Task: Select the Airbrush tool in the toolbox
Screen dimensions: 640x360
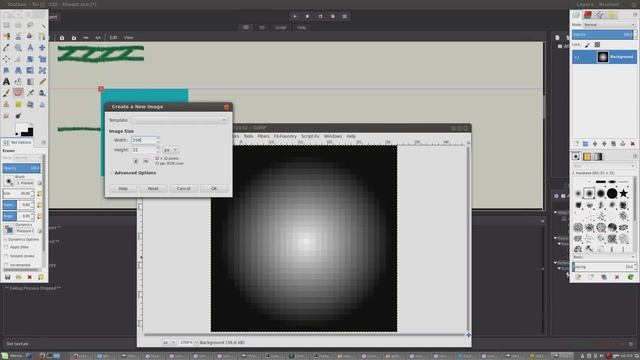Action: tap(30, 93)
